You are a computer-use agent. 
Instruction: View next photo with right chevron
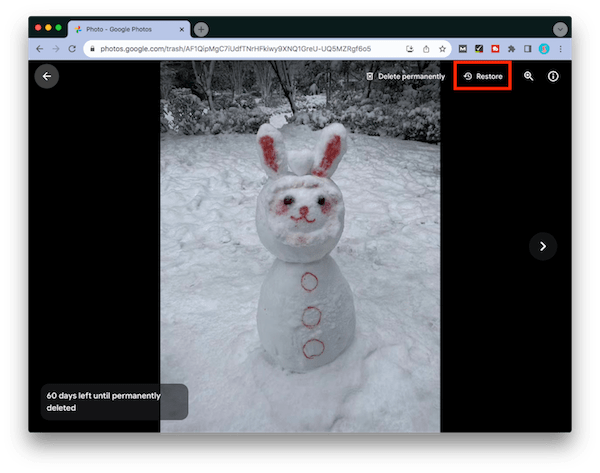(542, 246)
